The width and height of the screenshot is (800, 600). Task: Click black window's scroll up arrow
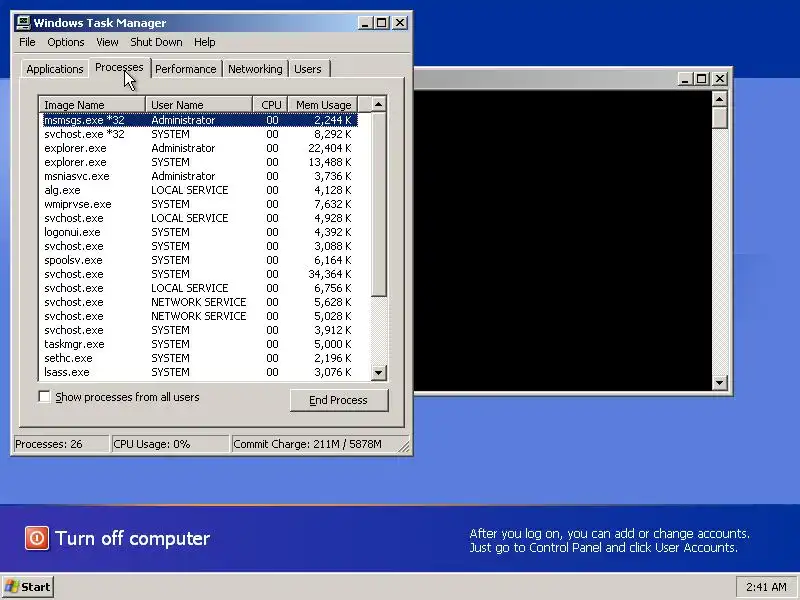[x=719, y=98]
